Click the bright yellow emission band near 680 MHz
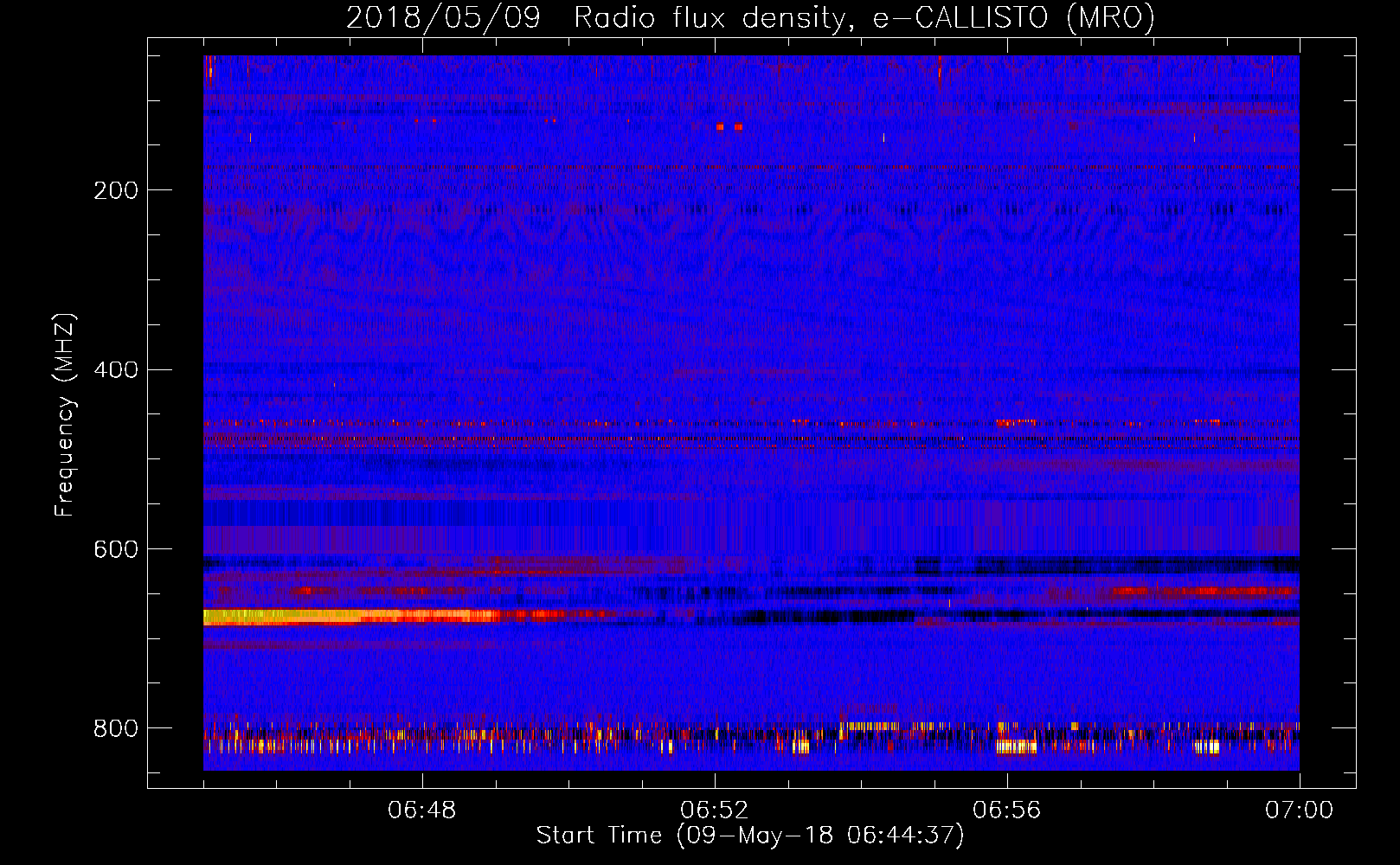The image size is (1400, 865). pyautogui.click(x=350, y=617)
